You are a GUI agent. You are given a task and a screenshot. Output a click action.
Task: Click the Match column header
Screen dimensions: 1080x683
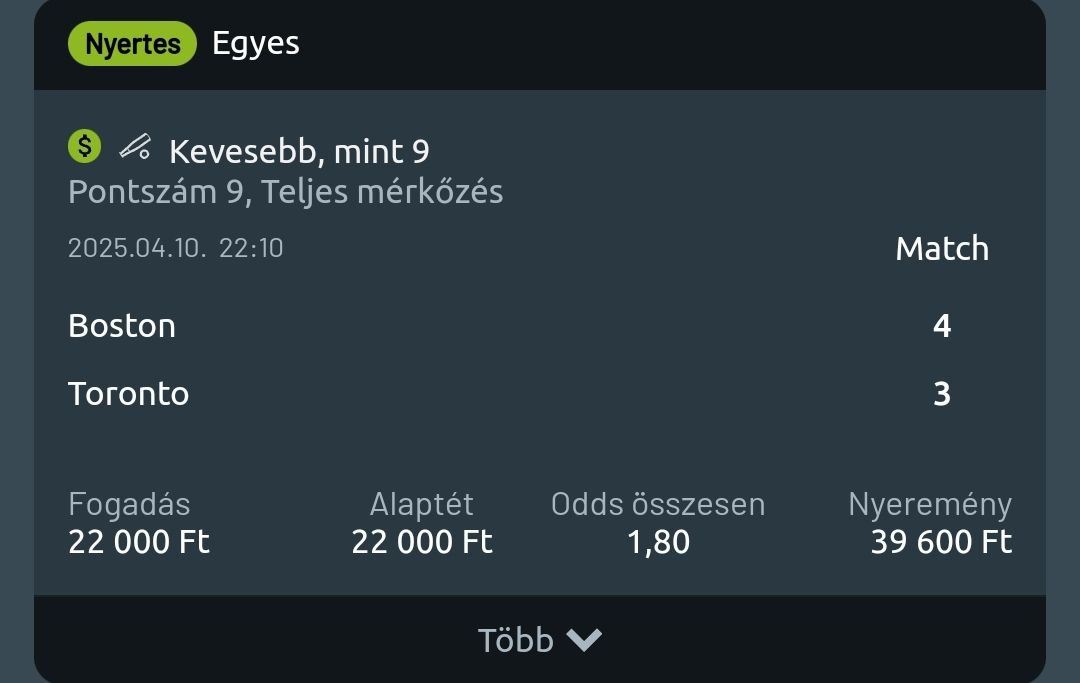point(942,249)
